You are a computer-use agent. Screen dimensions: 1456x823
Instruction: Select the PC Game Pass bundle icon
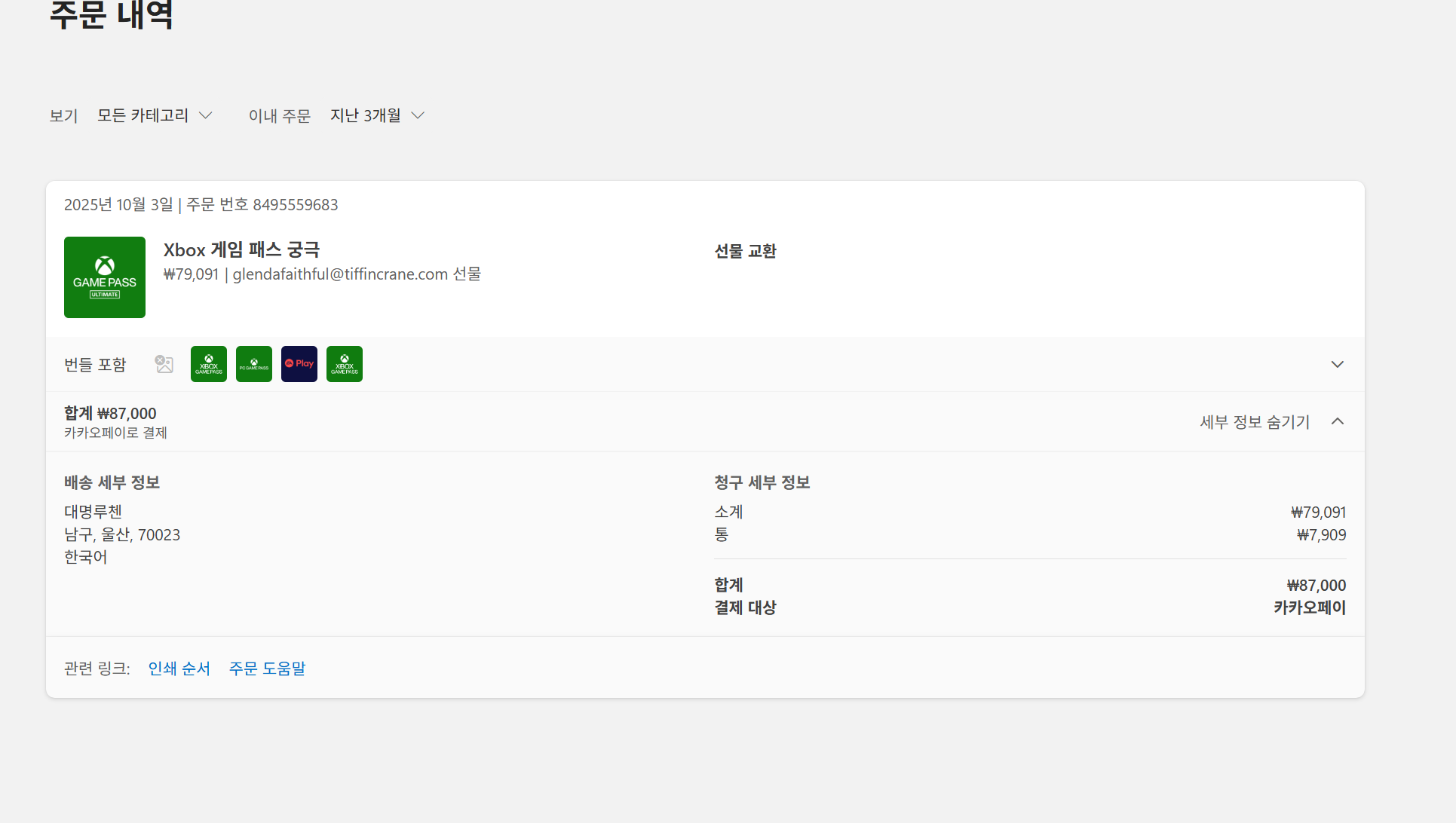click(254, 364)
